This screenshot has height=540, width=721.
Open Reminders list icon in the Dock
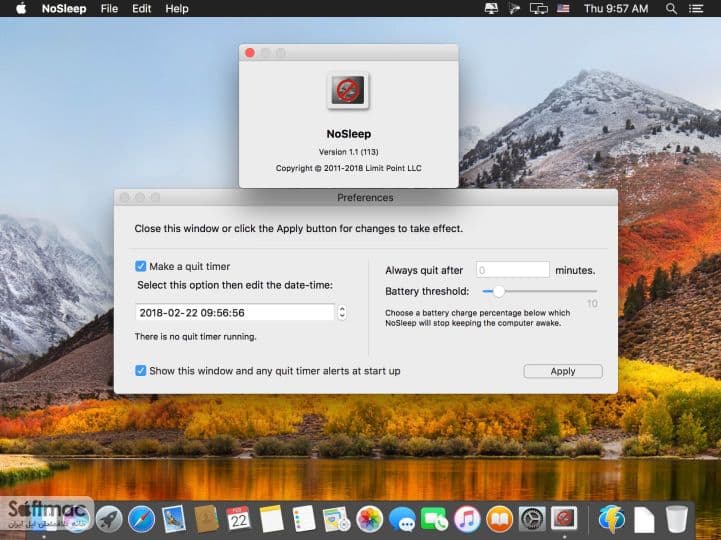tap(304, 519)
